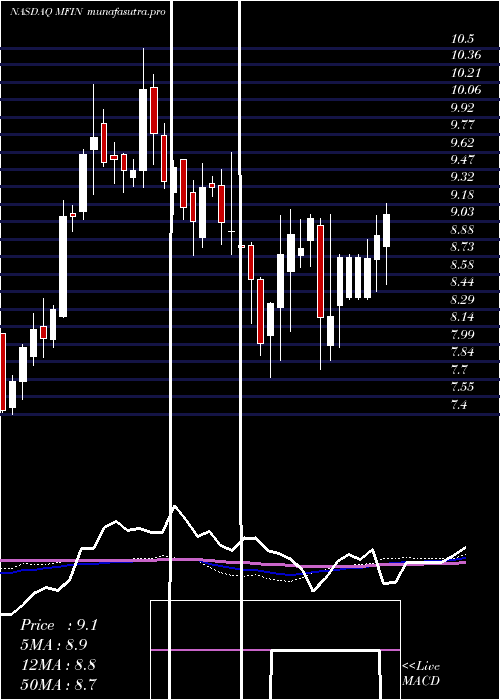Click the 12MA : 8.8 readout
The height and width of the screenshot is (700, 500).
tap(58, 664)
